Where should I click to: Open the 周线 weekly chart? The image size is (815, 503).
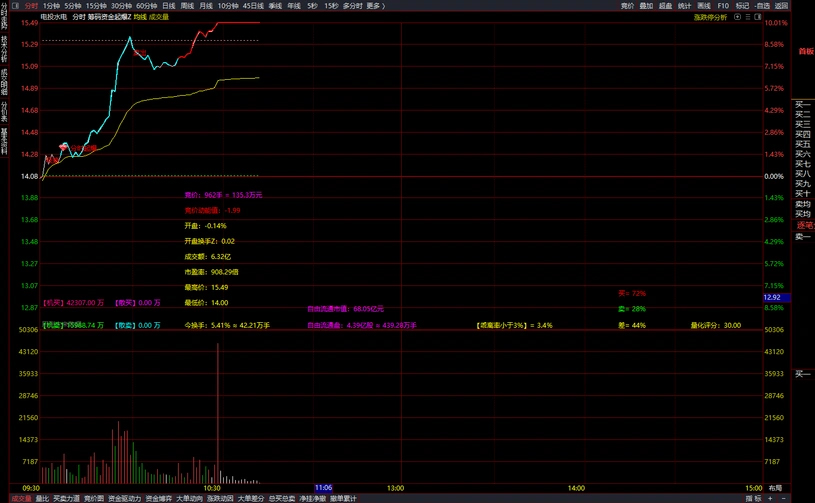click(187, 6)
